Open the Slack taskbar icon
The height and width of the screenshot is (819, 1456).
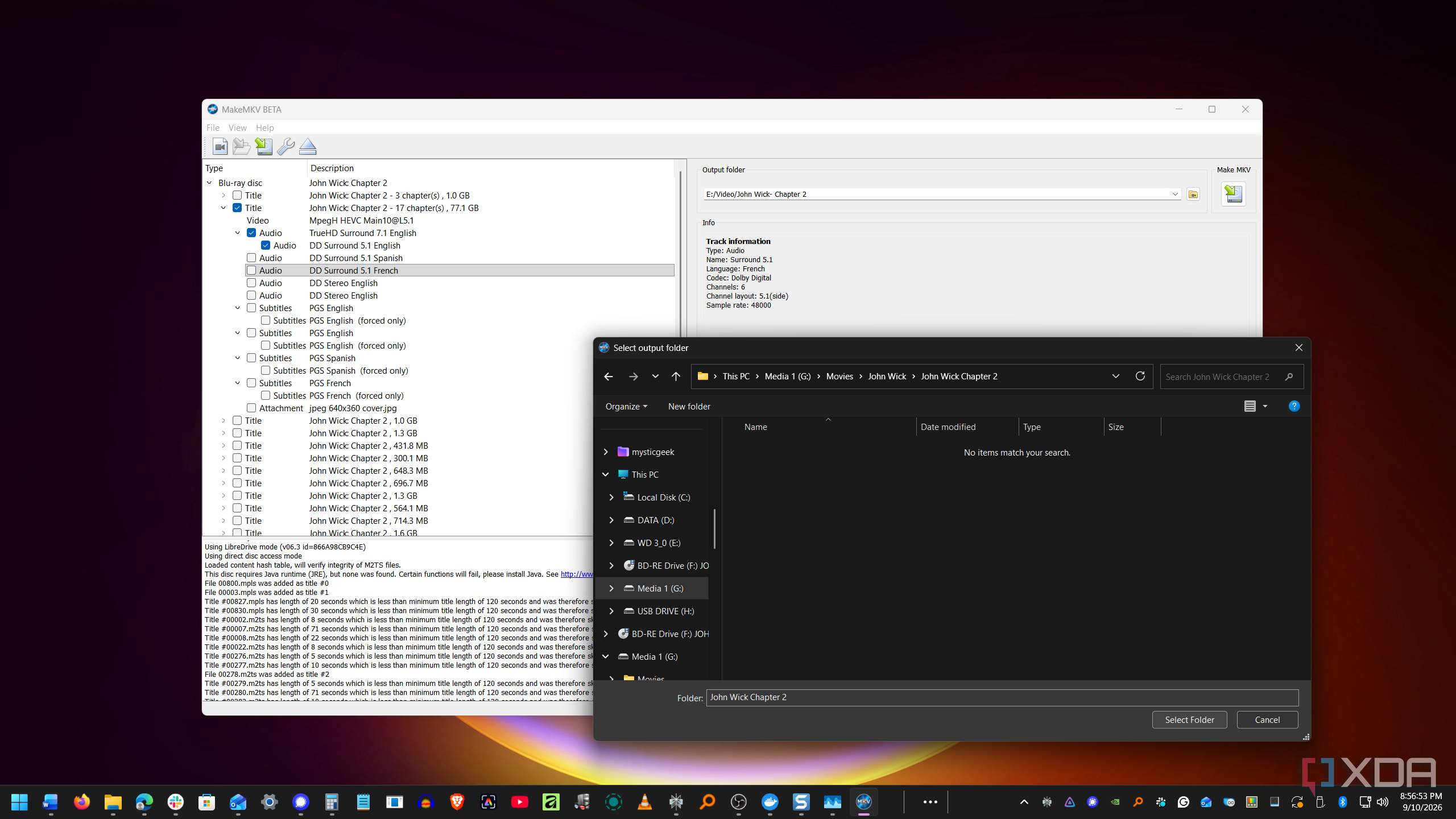tap(176, 802)
